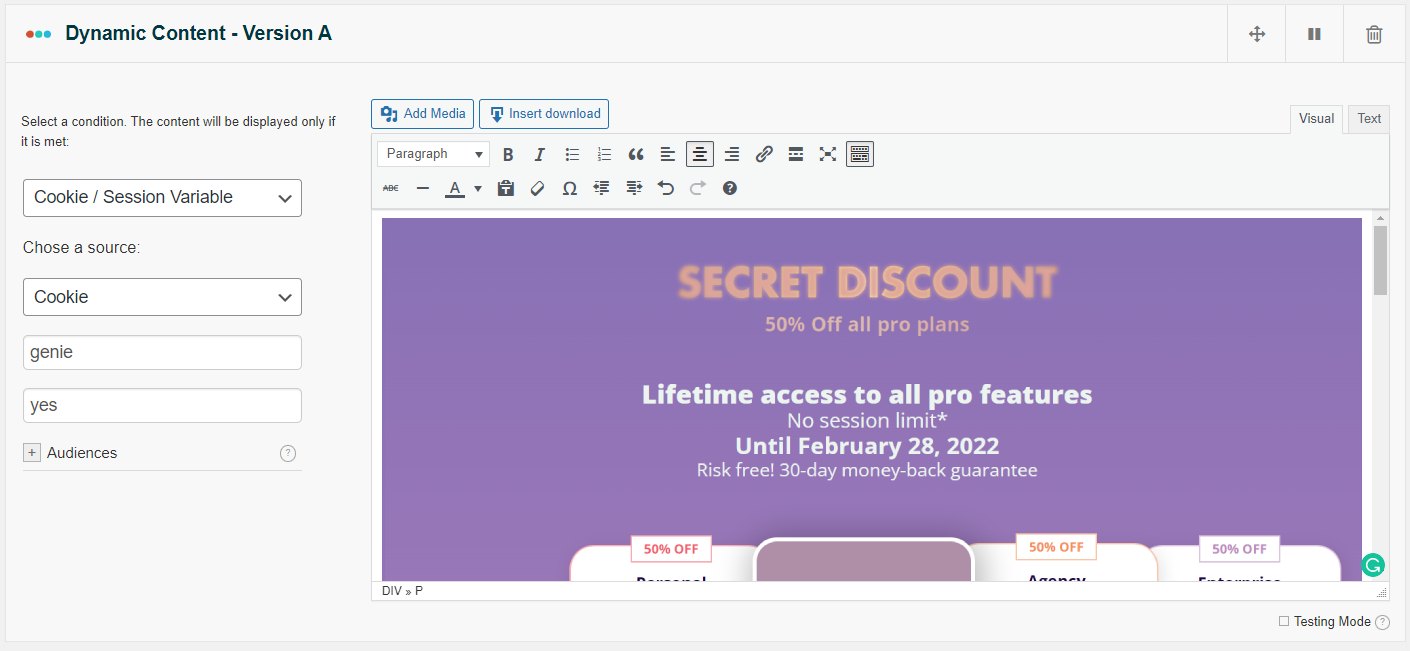Insert a special character
The image size is (1410, 651).
coord(569,188)
